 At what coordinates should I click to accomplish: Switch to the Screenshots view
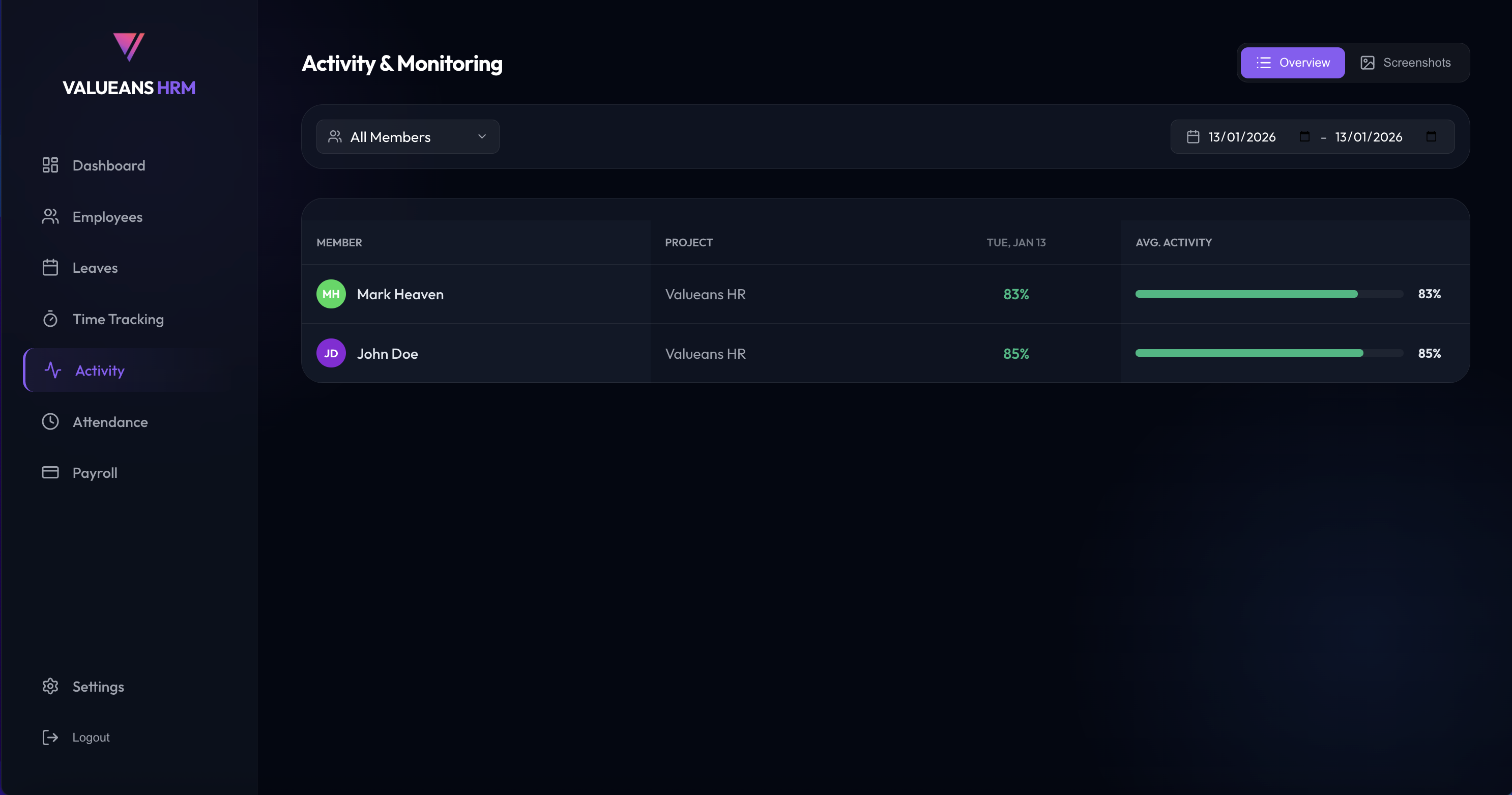pyautogui.click(x=1406, y=63)
